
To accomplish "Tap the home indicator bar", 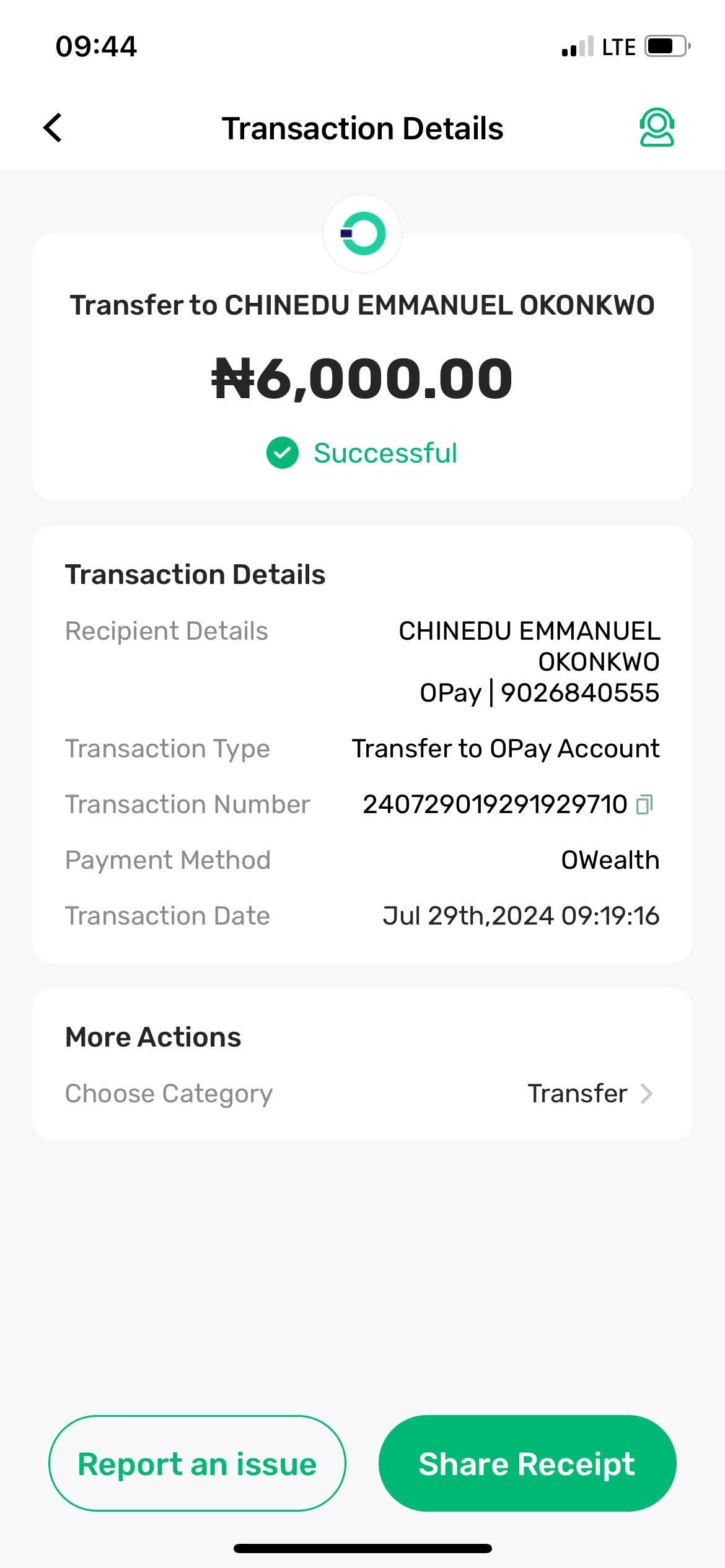I will click(x=362, y=1548).
